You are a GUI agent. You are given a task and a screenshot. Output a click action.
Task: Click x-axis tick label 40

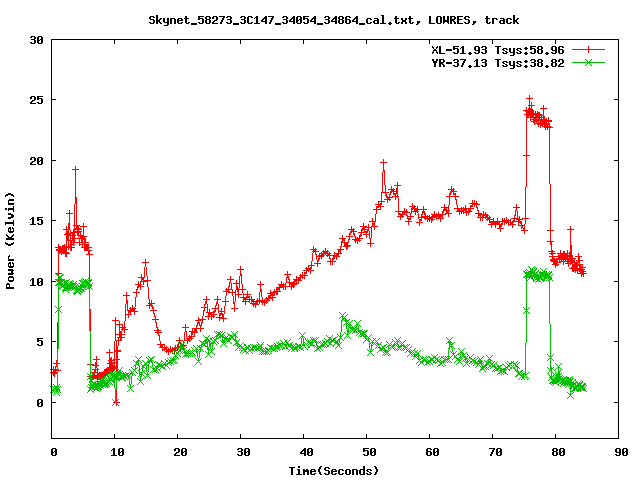(x=306, y=452)
